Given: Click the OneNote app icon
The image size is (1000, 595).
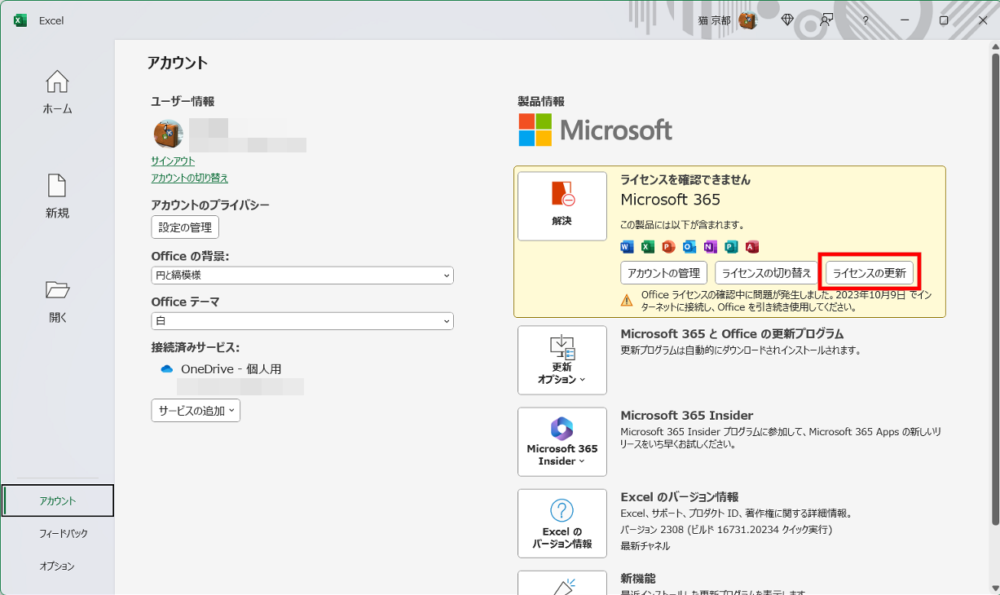Looking at the screenshot, I should point(710,247).
